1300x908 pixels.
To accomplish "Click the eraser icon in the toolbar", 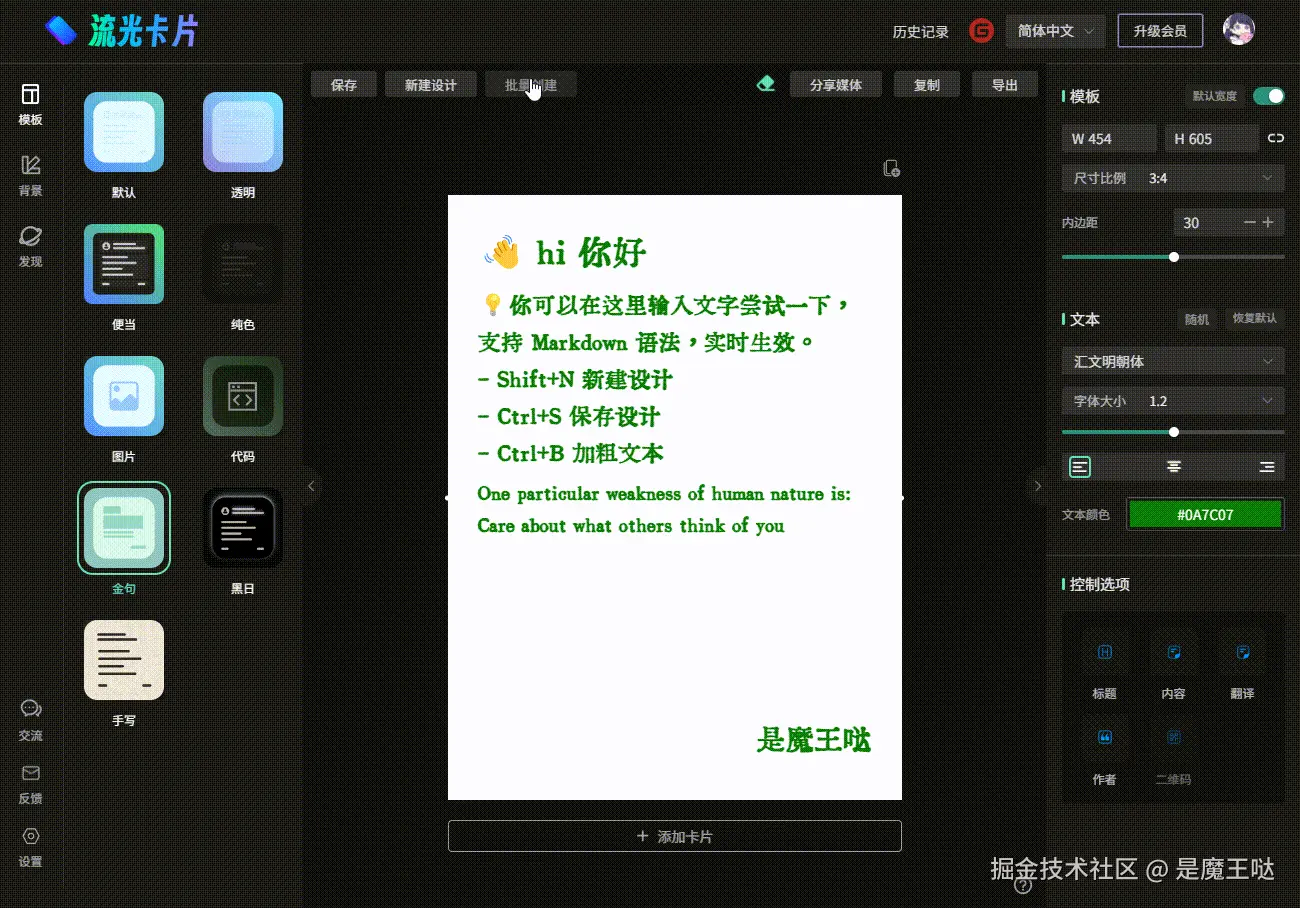I will [766, 84].
